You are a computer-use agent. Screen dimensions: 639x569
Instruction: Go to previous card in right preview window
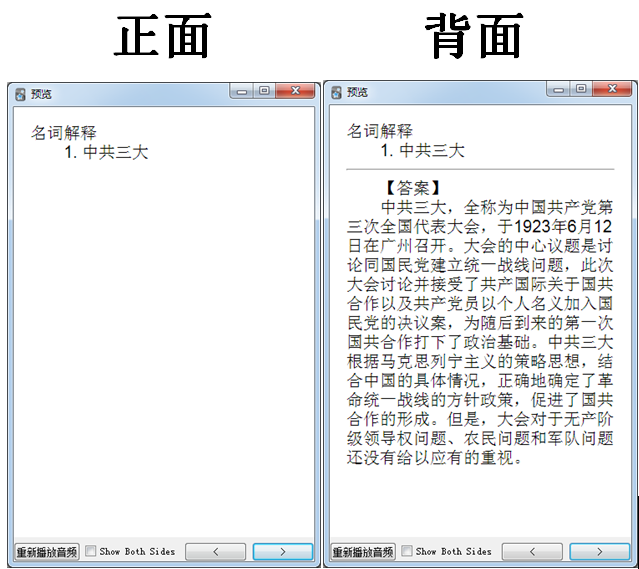[x=532, y=552]
